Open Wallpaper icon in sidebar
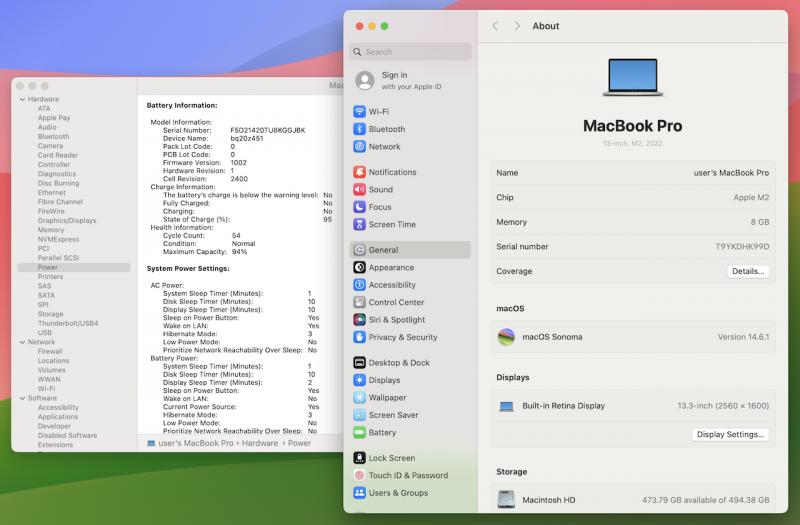Image resolution: width=800 pixels, height=525 pixels. [x=359, y=397]
